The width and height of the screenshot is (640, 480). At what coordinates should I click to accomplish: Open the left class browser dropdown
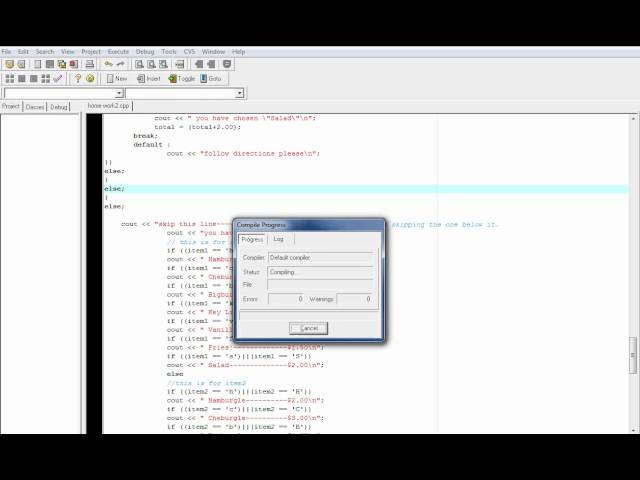pyautogui.click(x=119, y=93)
